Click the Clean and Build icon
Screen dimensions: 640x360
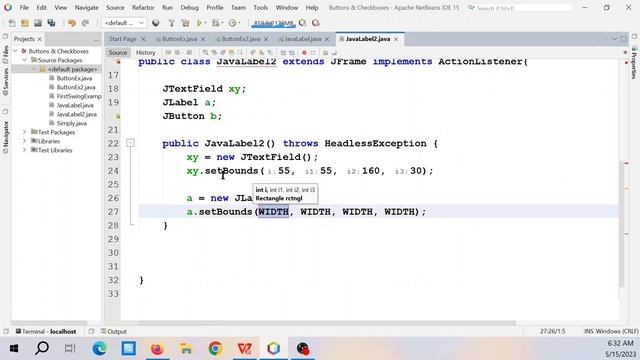pyautogui.click(x=185, y=23)
